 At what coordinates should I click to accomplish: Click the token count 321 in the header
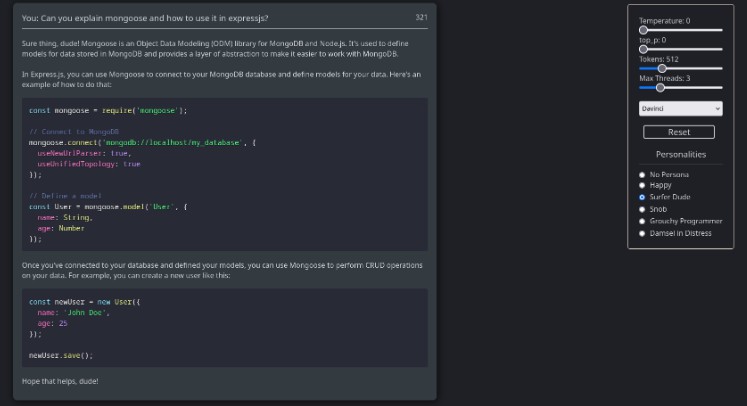pos(421,18)
